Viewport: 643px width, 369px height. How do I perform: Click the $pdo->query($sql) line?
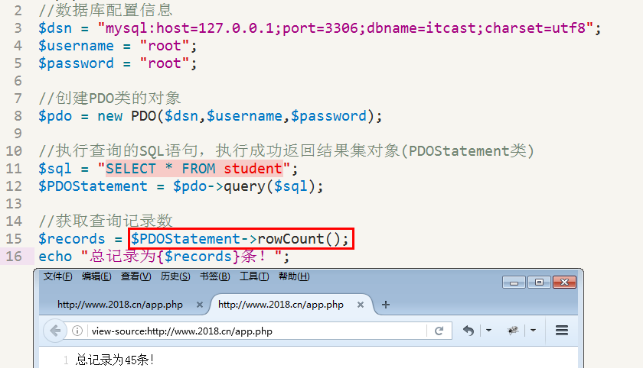point(181,186)
